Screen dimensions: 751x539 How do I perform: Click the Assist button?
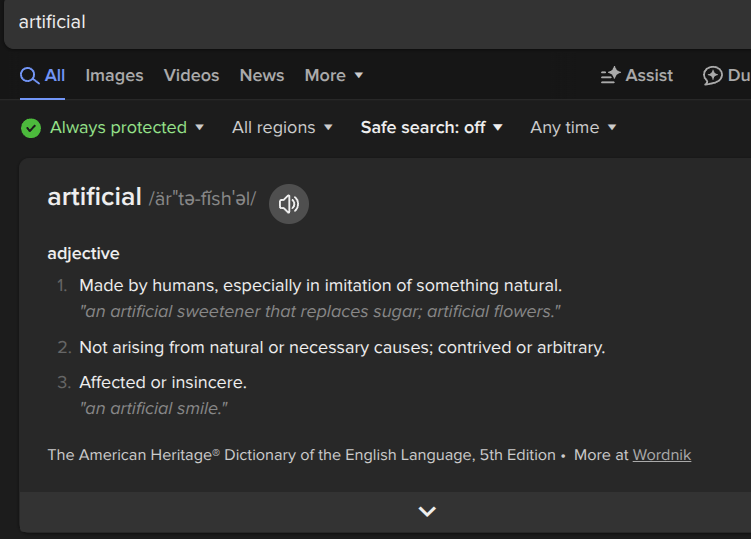[x=637, y=75]
